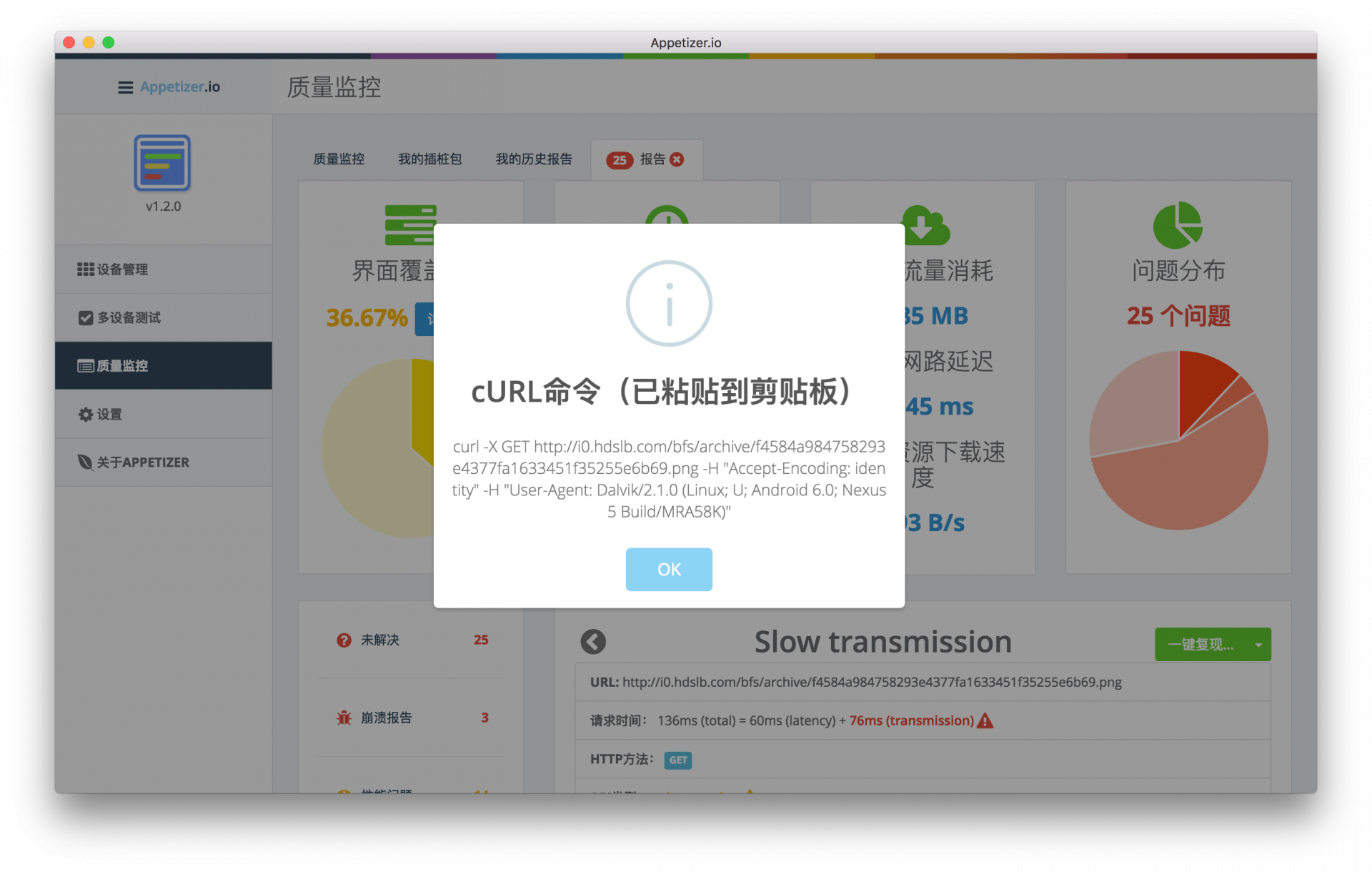Open the Appetizer.io logo link
This screenshot has width=1372, height=872.
tap(180, 86)
